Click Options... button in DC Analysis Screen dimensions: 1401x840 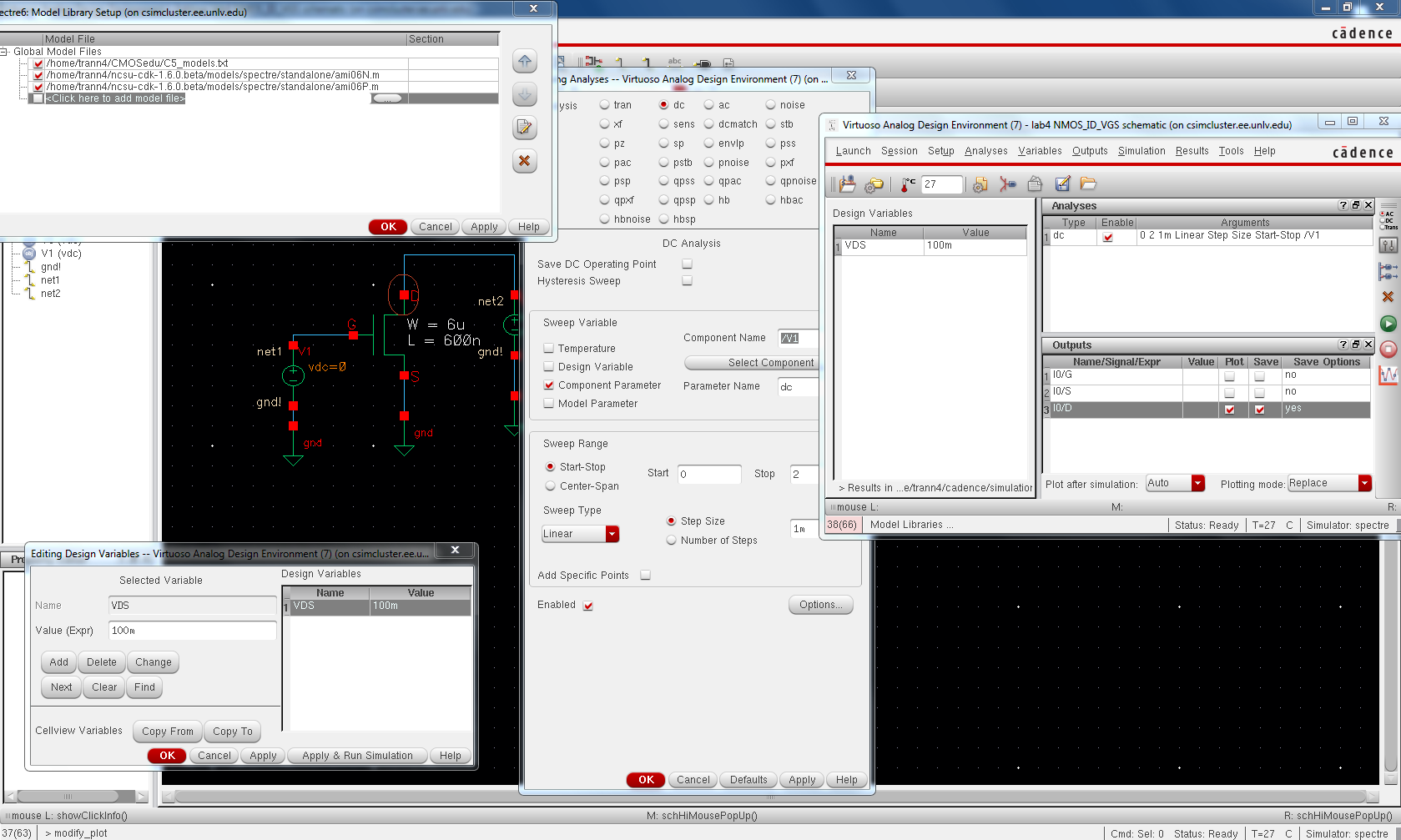click(821, 605)
